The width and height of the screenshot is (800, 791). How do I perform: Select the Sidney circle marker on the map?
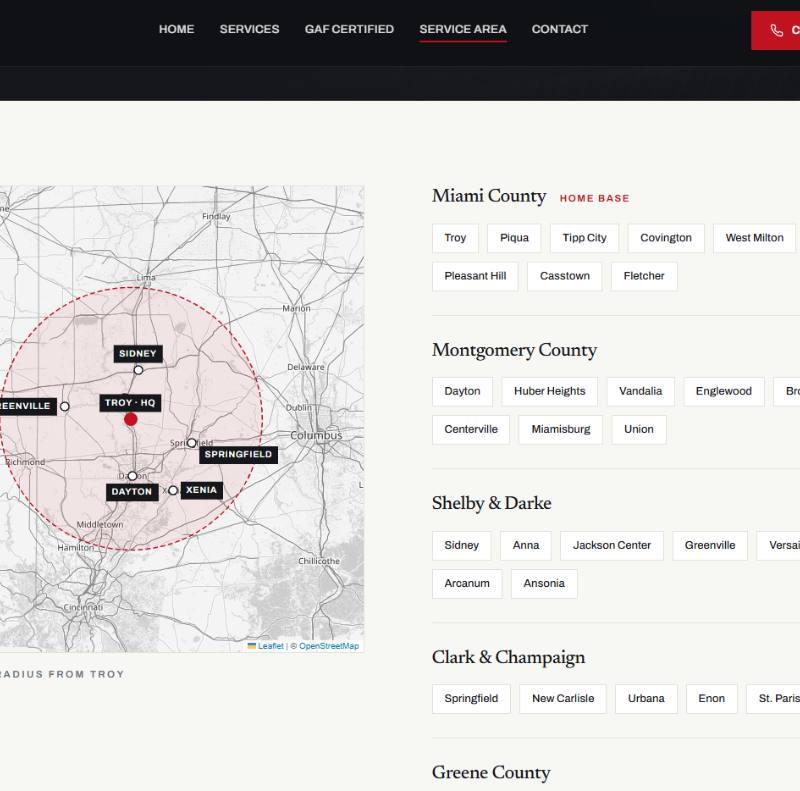tap(138, 370)
